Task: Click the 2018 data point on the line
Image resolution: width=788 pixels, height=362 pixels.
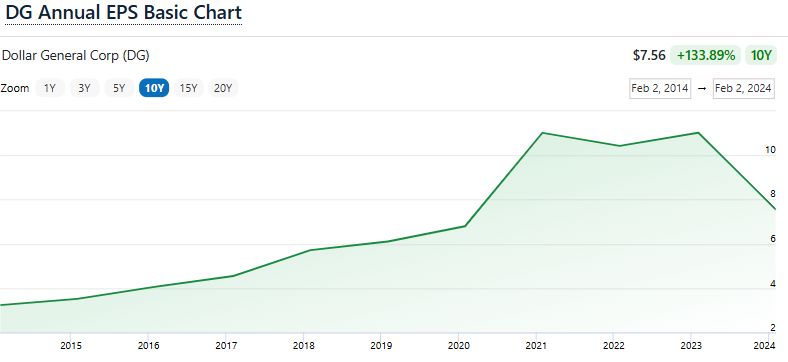Action: pos(310,250)
